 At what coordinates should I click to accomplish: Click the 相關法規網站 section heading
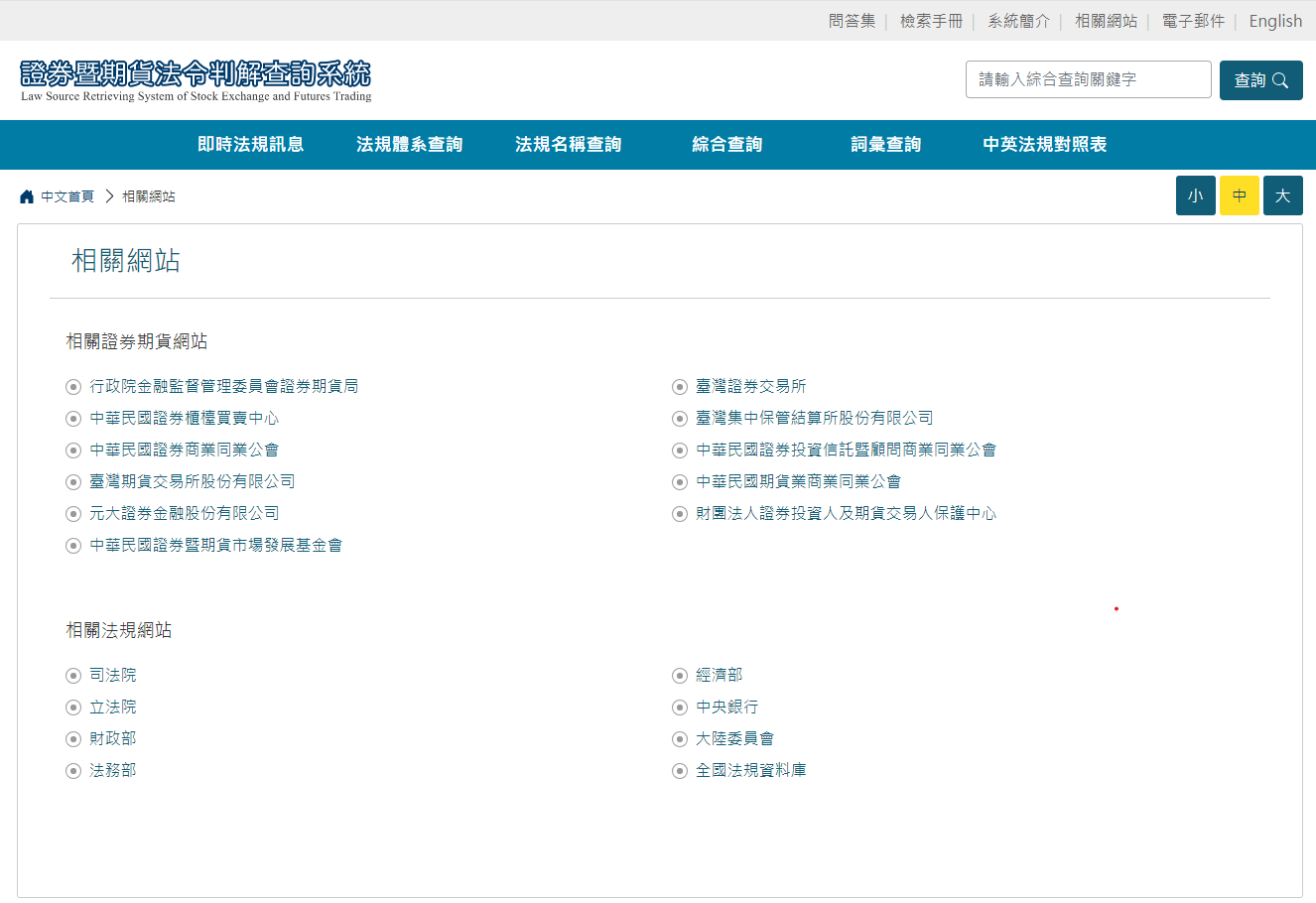pyautogui.click(x=119, y=630)
